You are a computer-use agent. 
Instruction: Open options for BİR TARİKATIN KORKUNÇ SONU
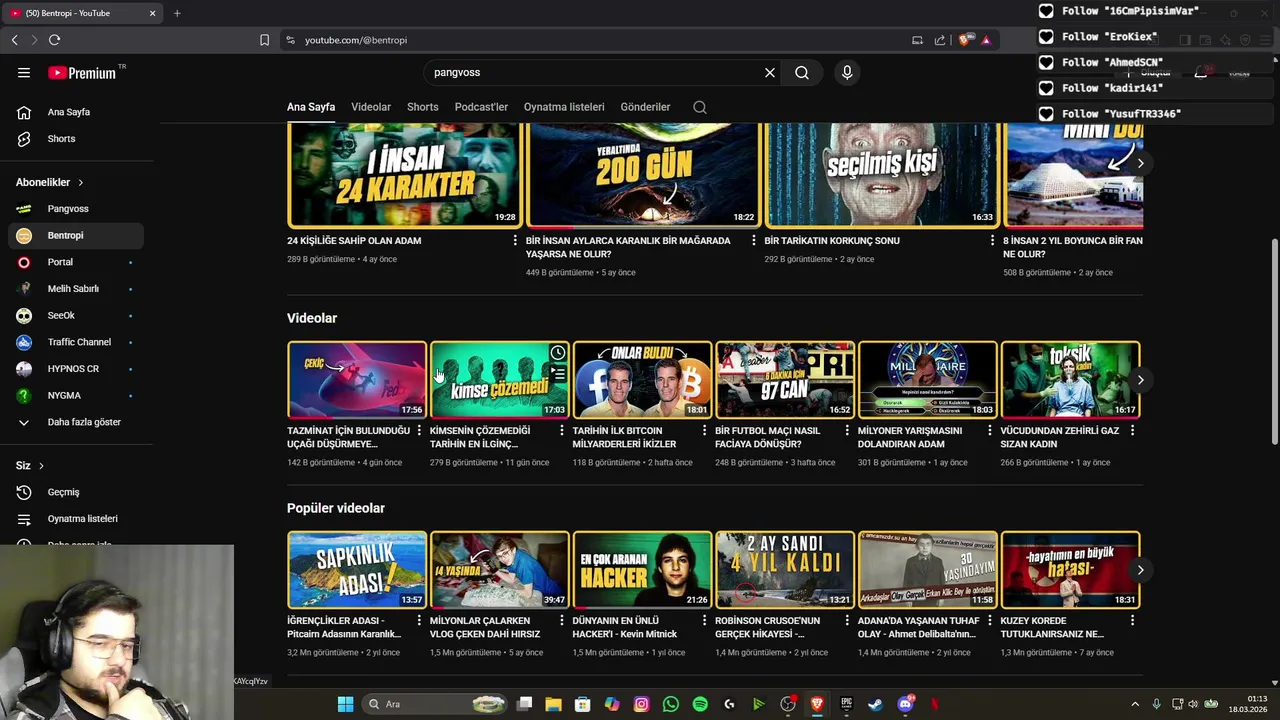click(992, 241)
